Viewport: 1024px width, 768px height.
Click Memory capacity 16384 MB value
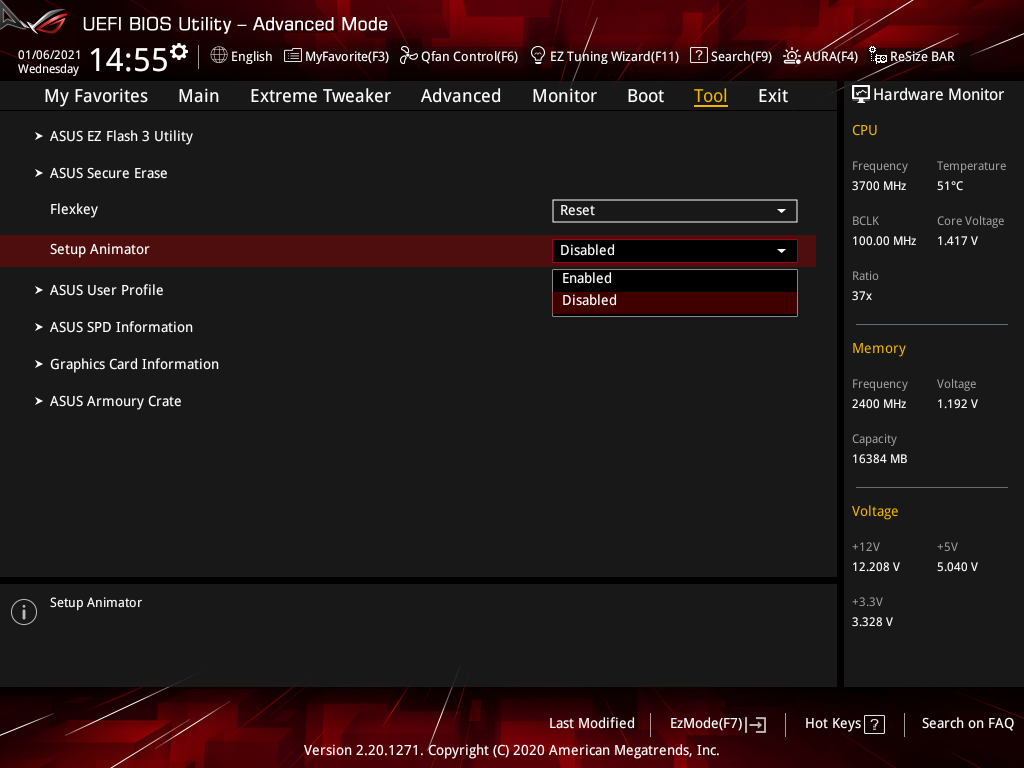click(x=880, y=459)
